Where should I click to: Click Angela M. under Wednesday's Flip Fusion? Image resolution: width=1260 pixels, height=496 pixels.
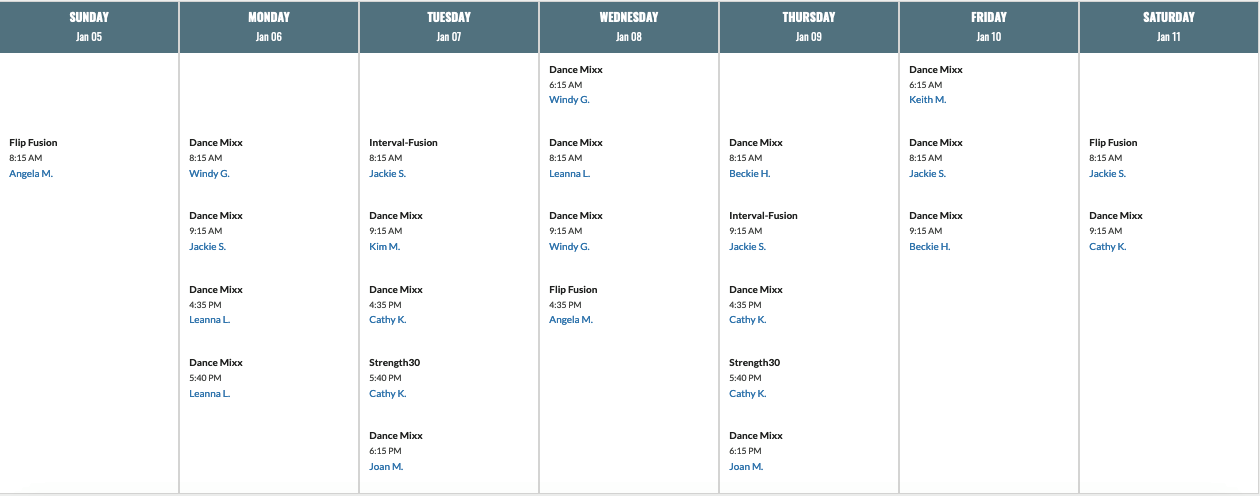tap(571, 320)
